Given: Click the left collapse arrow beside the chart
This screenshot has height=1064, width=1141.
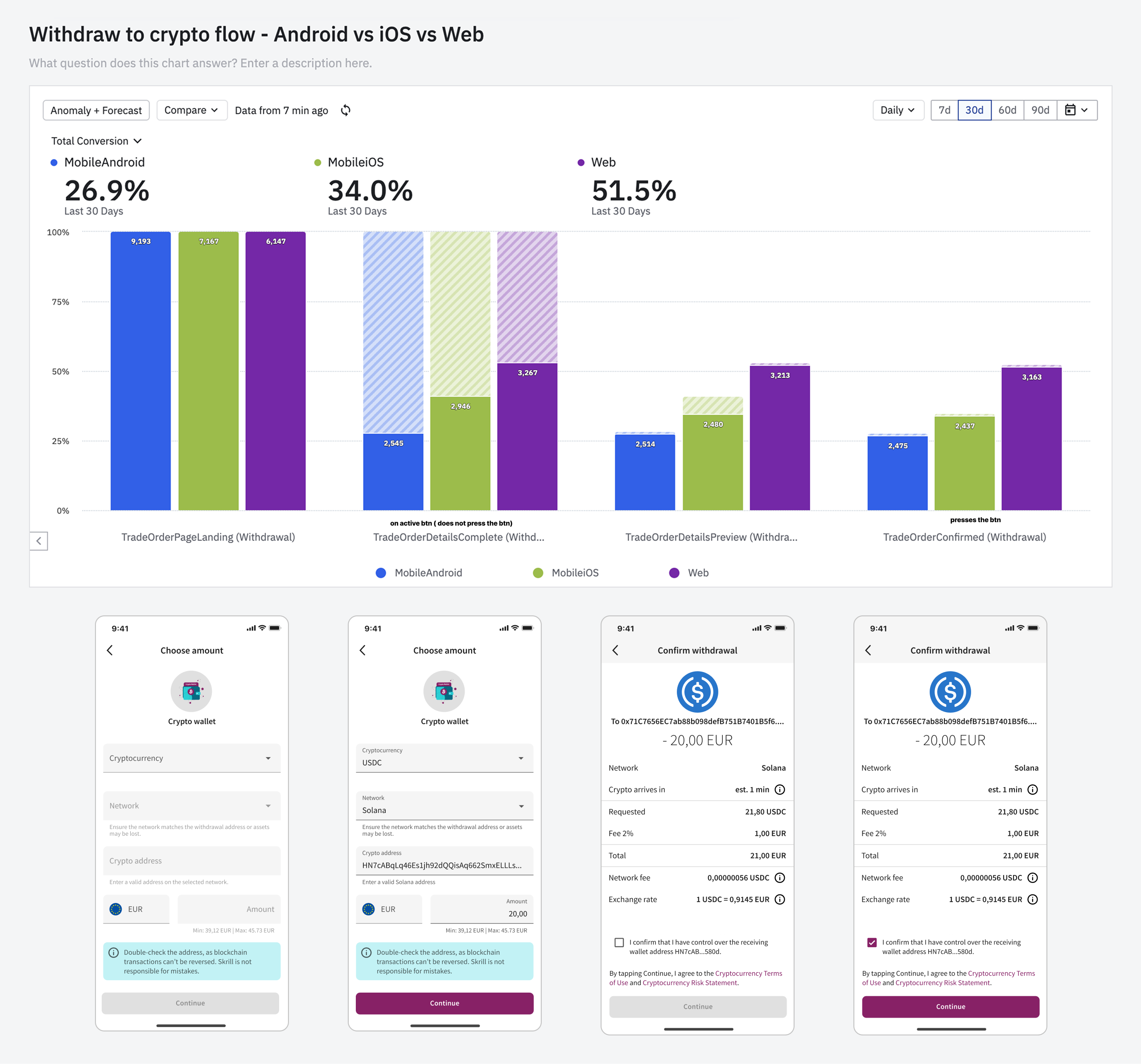Looking at the screenshot, I should coord(38,540).
